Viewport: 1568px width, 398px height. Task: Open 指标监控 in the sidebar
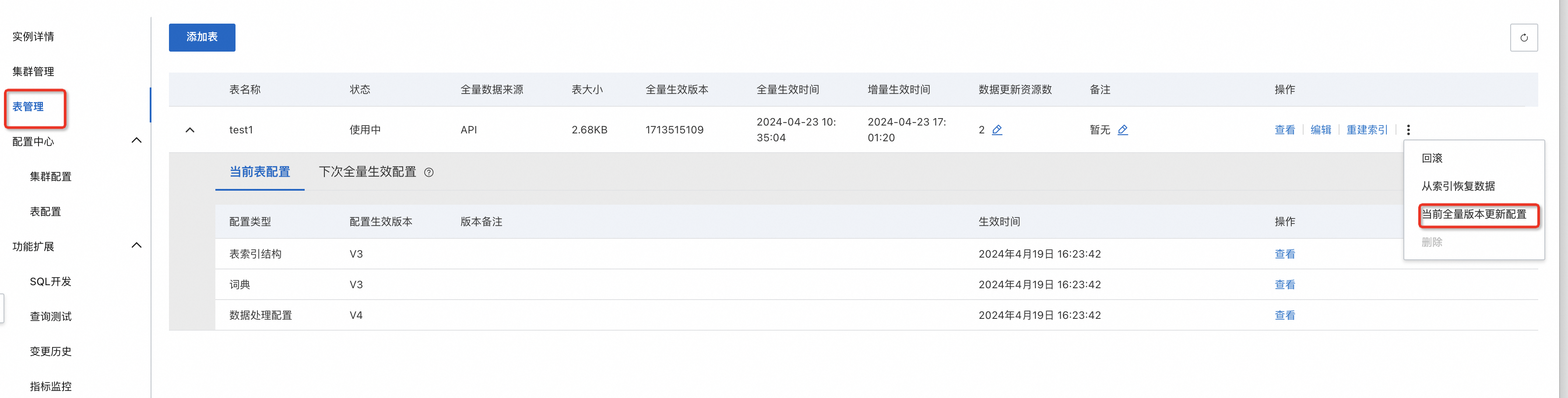click(50, 387)
